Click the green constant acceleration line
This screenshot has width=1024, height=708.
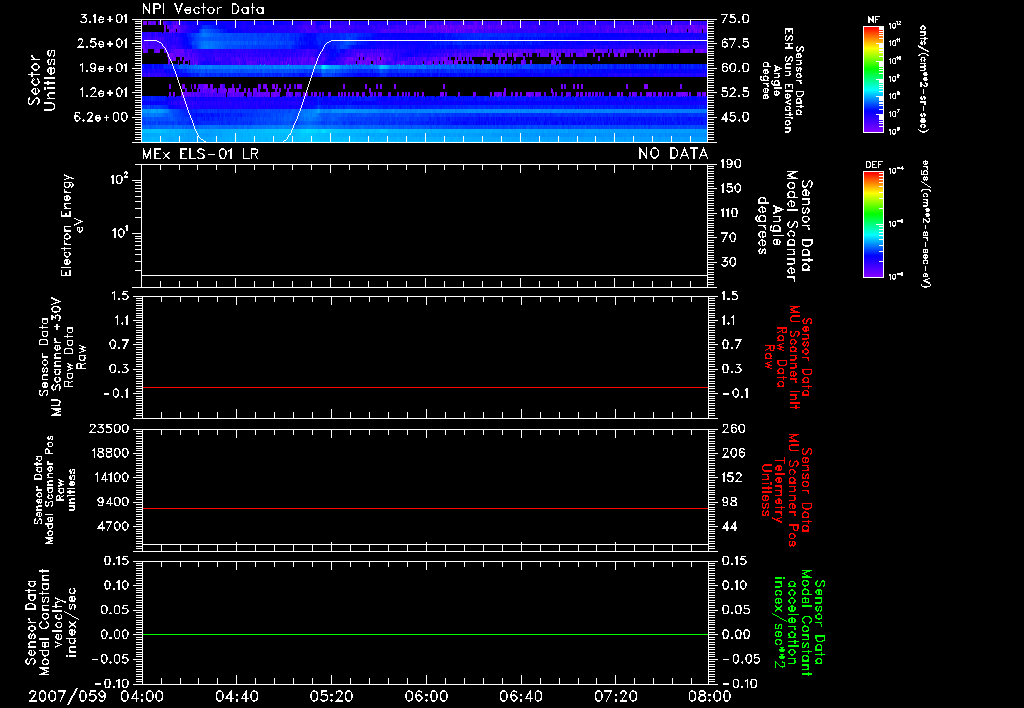click(424, 634)
